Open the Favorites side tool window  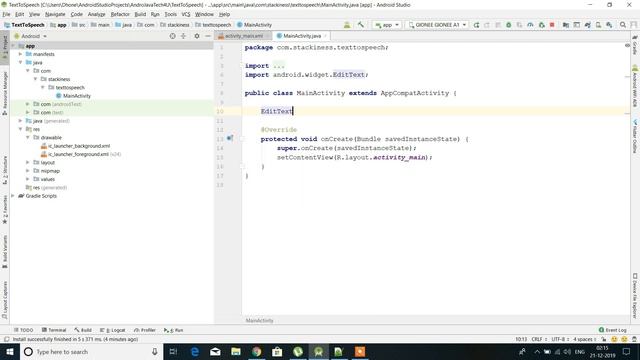(4, 209)
